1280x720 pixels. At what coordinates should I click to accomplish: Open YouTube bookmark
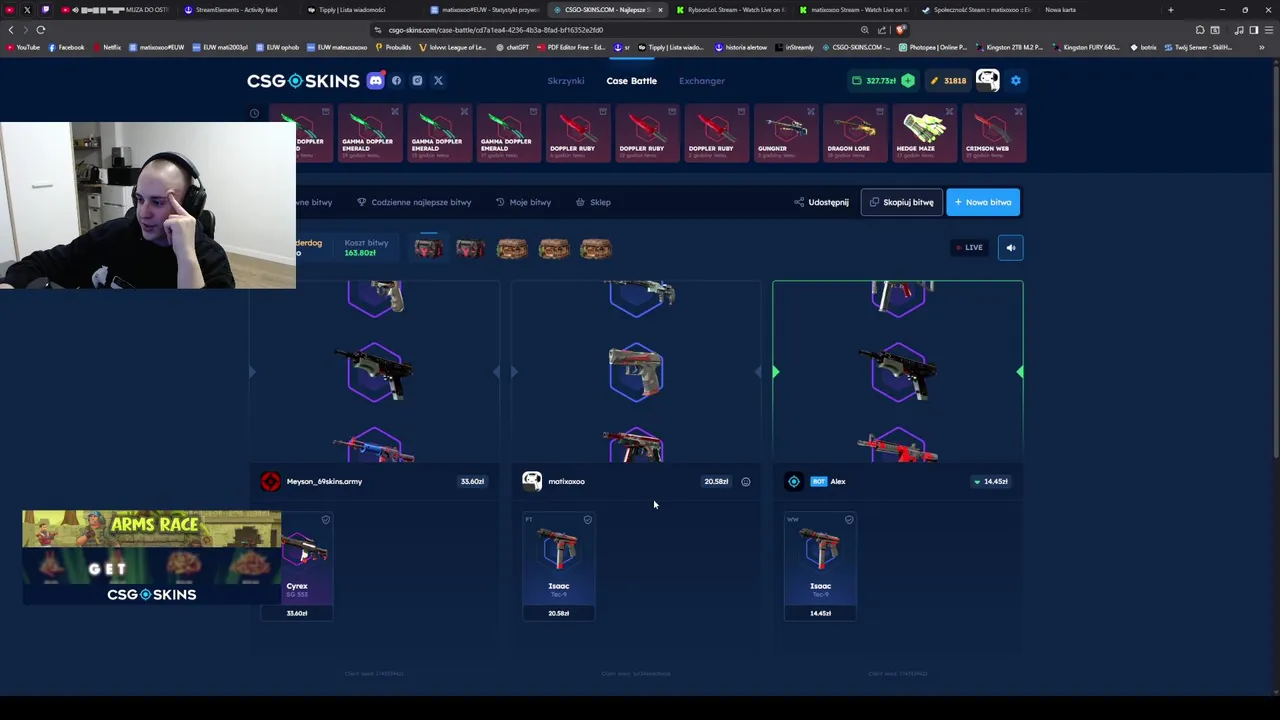point(24,47)
